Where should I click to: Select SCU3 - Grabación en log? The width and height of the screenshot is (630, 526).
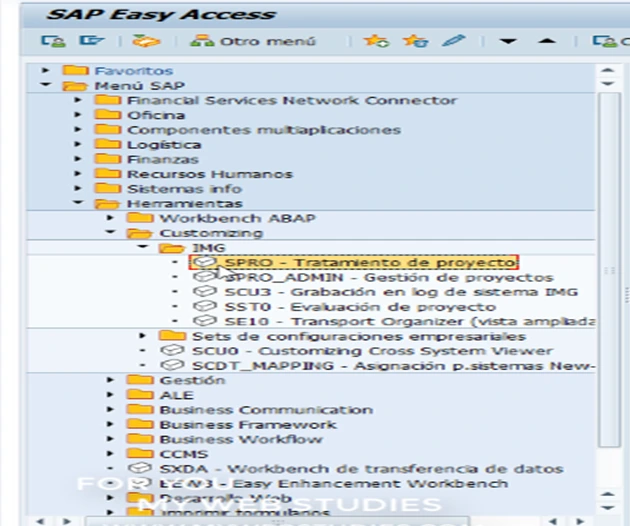pos(385,292)
